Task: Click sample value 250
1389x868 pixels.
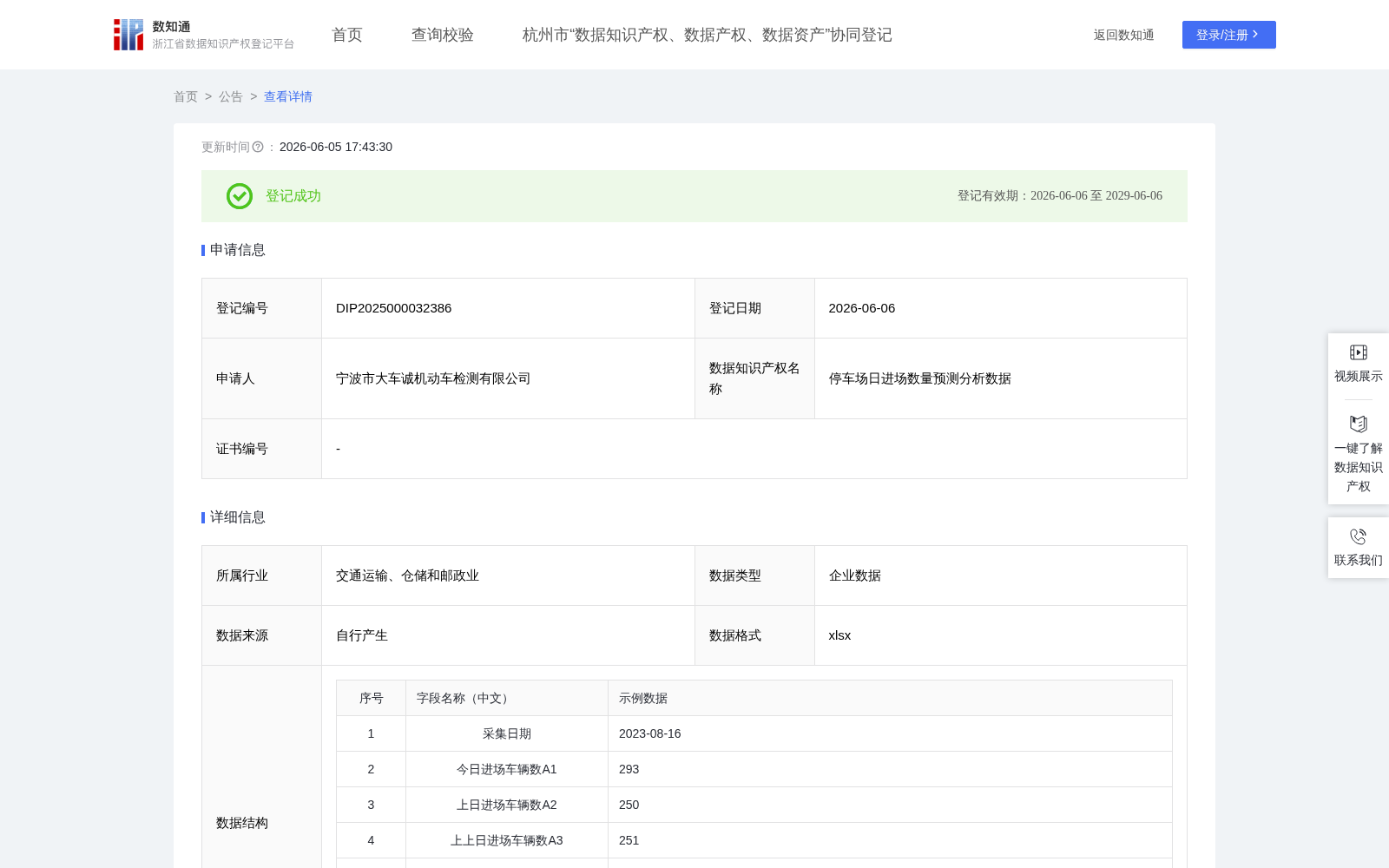Action: click(629, 805)
